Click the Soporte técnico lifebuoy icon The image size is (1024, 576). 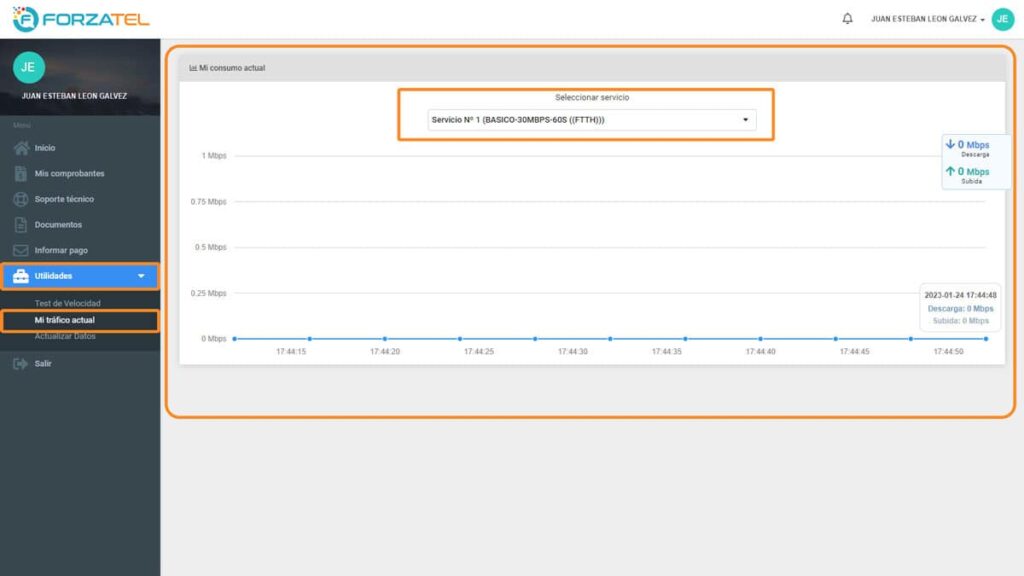21,199
